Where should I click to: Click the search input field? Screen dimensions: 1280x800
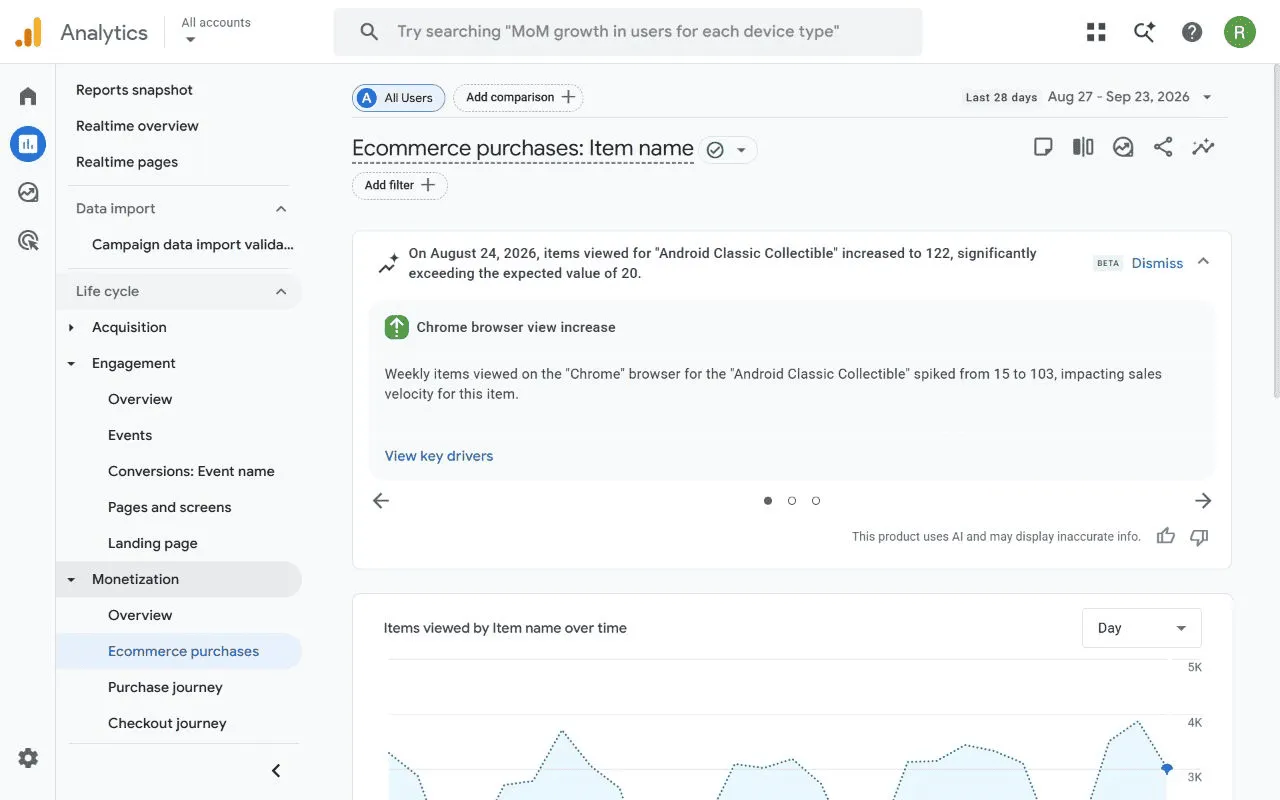(x=628, y=32)
